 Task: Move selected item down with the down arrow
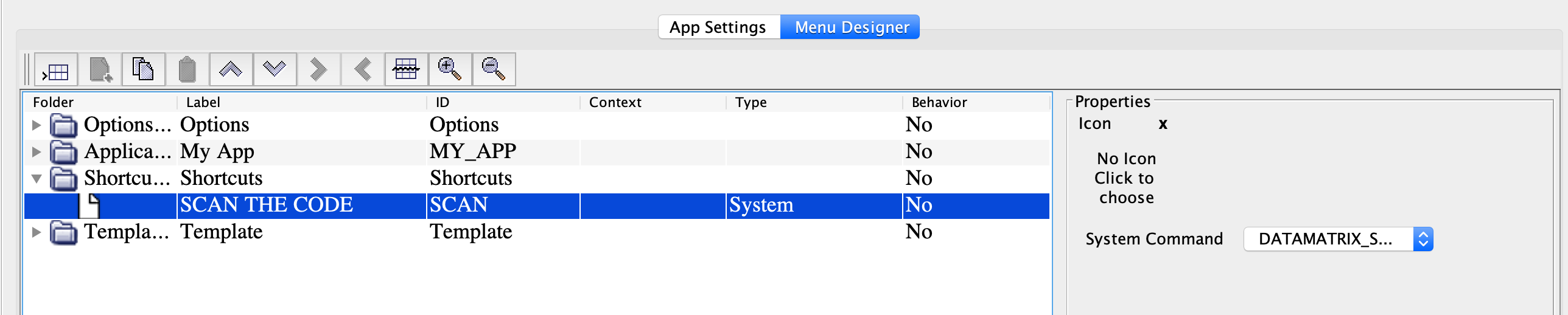click(x=275, y=70)
